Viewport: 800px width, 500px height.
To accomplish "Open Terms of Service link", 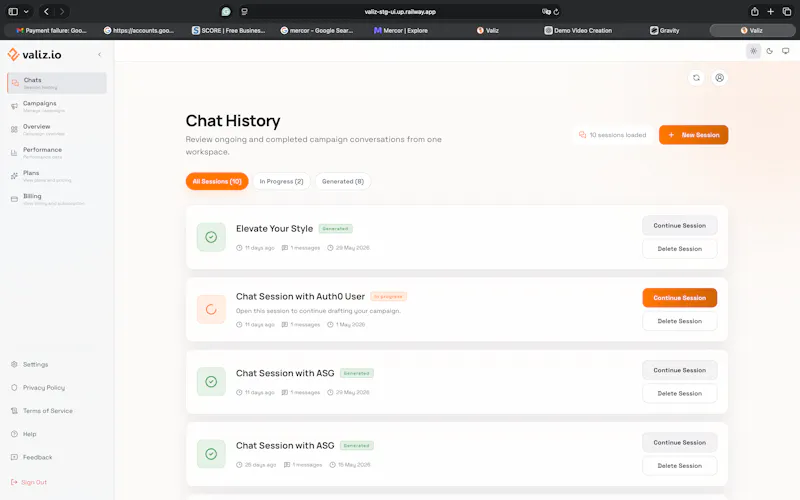I will tap(47, 411).
